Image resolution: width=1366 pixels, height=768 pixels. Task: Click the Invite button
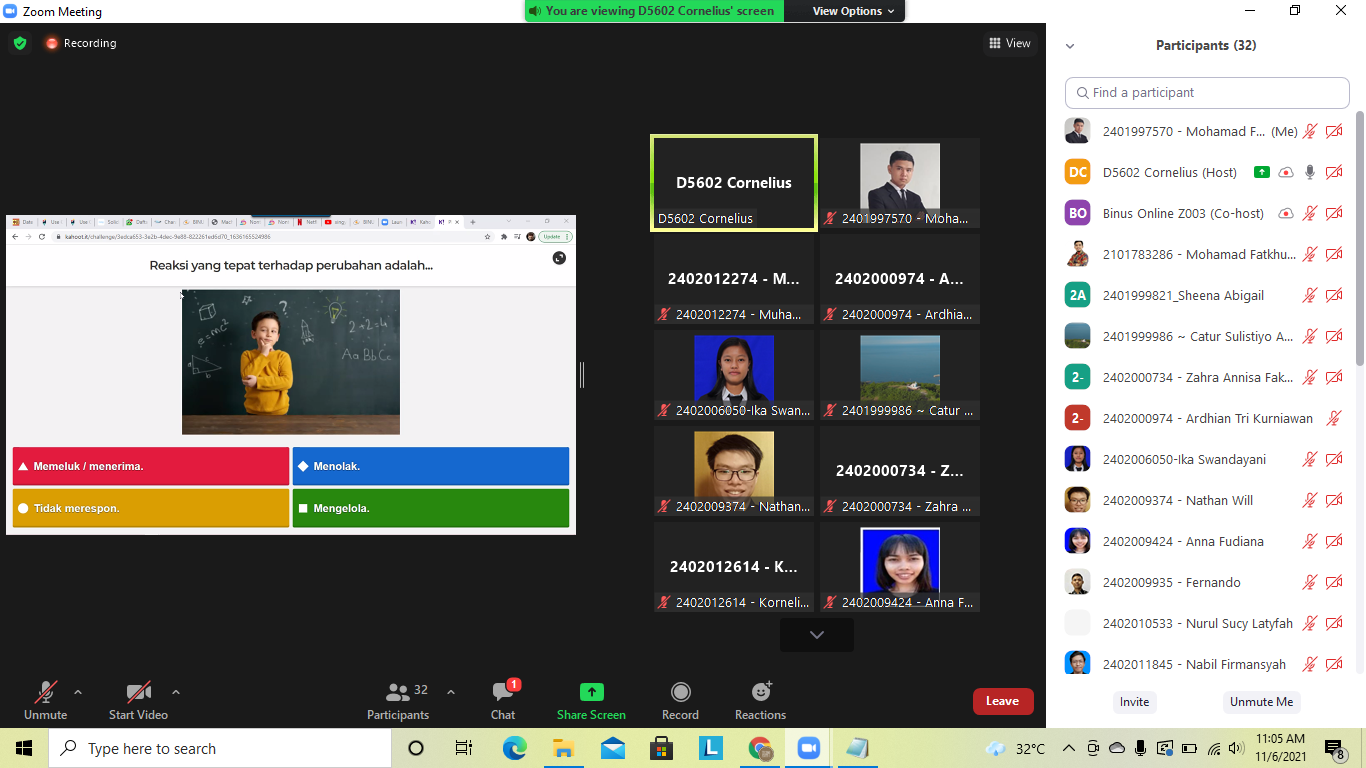(x=1134, y=702)
